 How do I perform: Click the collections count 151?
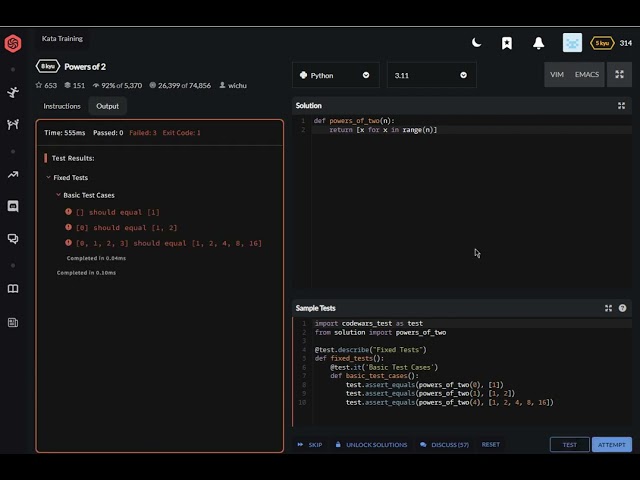(75, 85)
